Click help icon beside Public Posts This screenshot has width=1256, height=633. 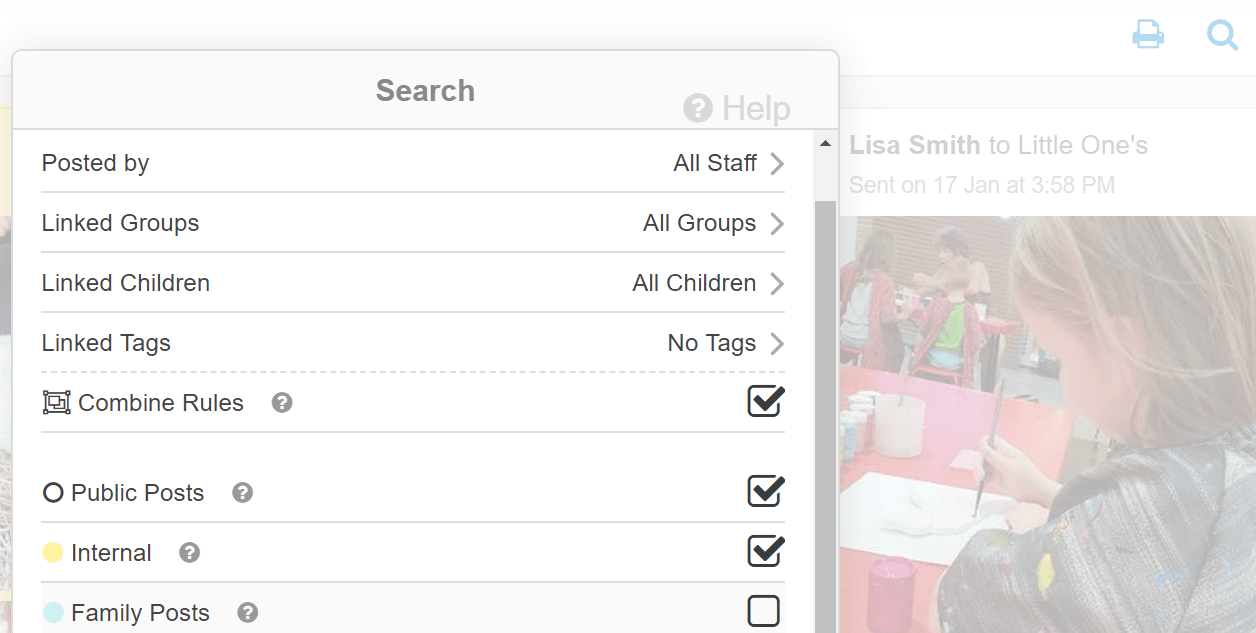(242, 493)
